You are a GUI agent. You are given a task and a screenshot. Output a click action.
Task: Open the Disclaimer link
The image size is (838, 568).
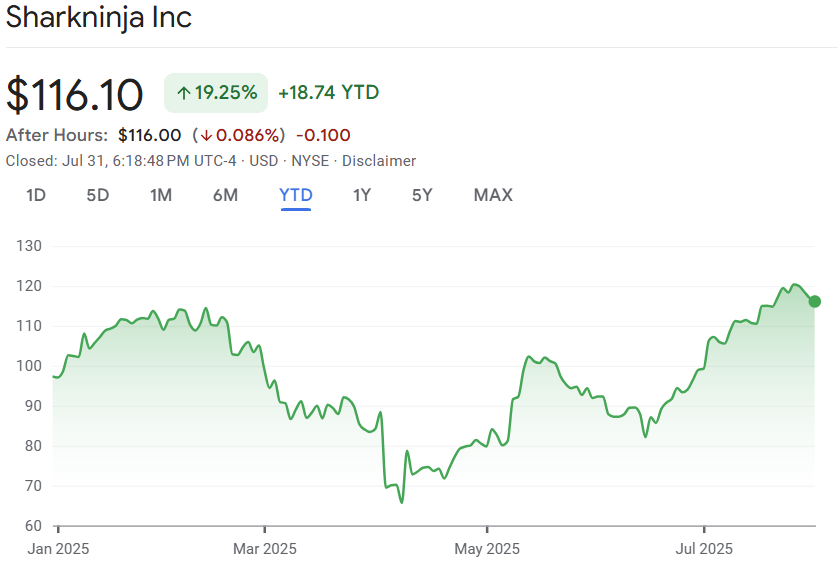click(379, 161)
